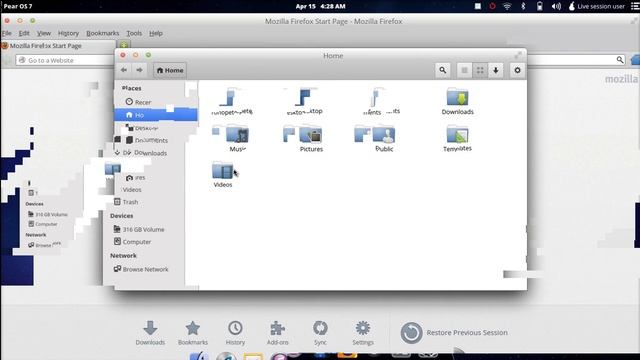Open the Music folder icon
This screenshot has width=640, height=360.
[238, 139]
